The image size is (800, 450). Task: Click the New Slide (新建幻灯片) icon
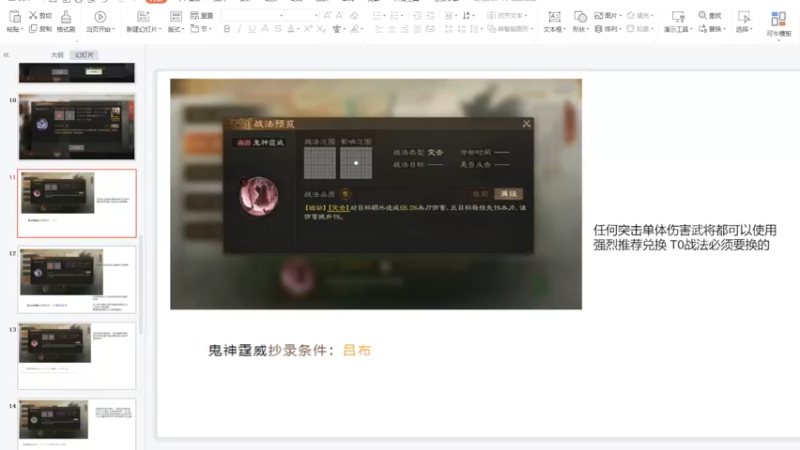pyautogui.click(x=143, y=17)
